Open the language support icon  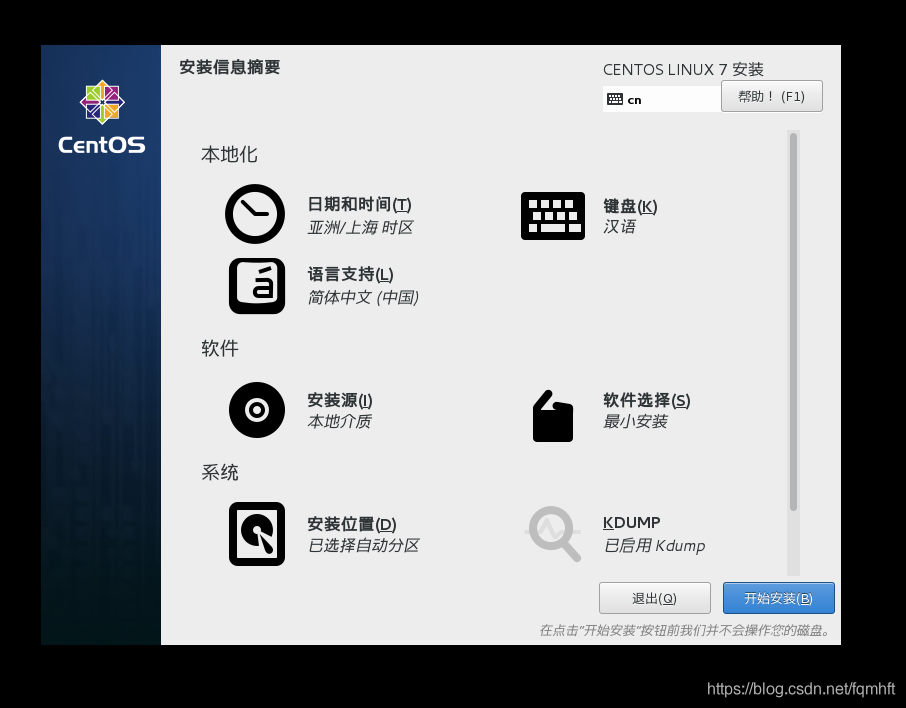257,286
